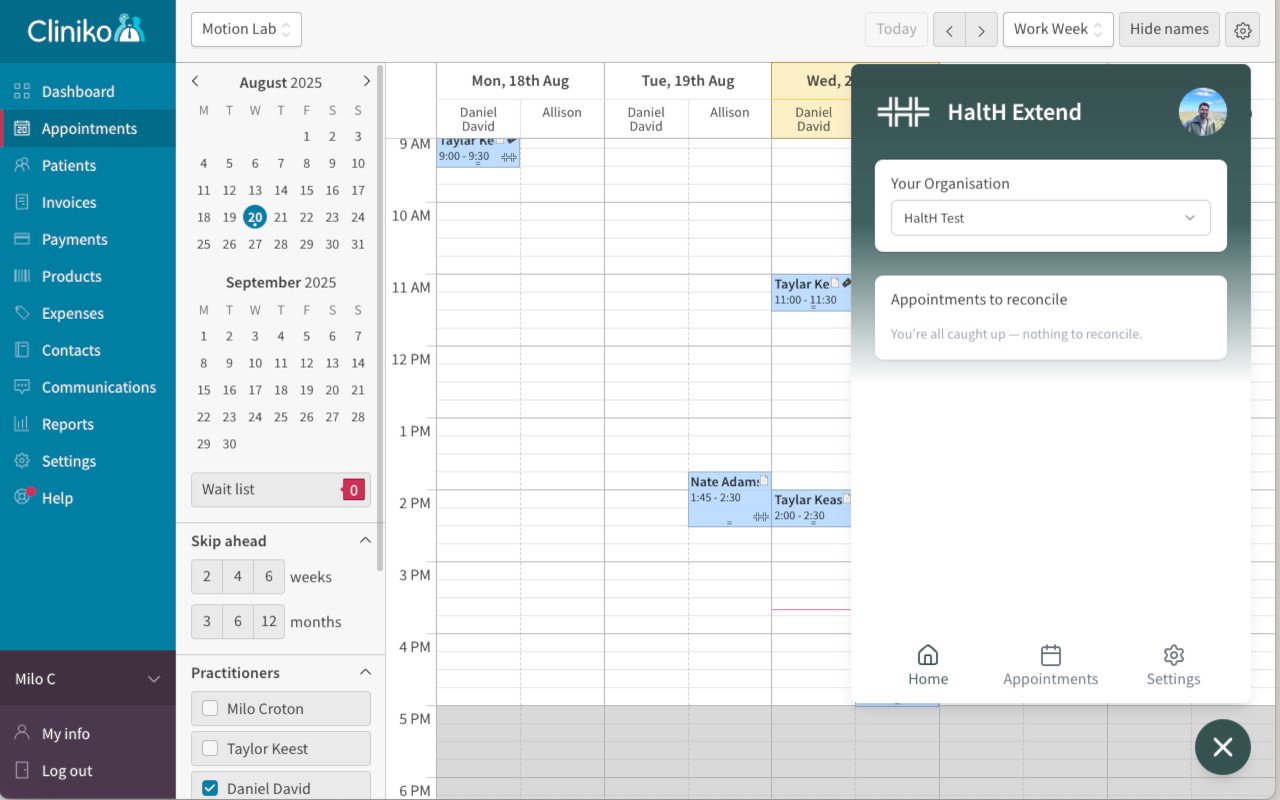
Task: Go to next month in mini calendar
Action: pyautogui.click(x=367, y=81)
